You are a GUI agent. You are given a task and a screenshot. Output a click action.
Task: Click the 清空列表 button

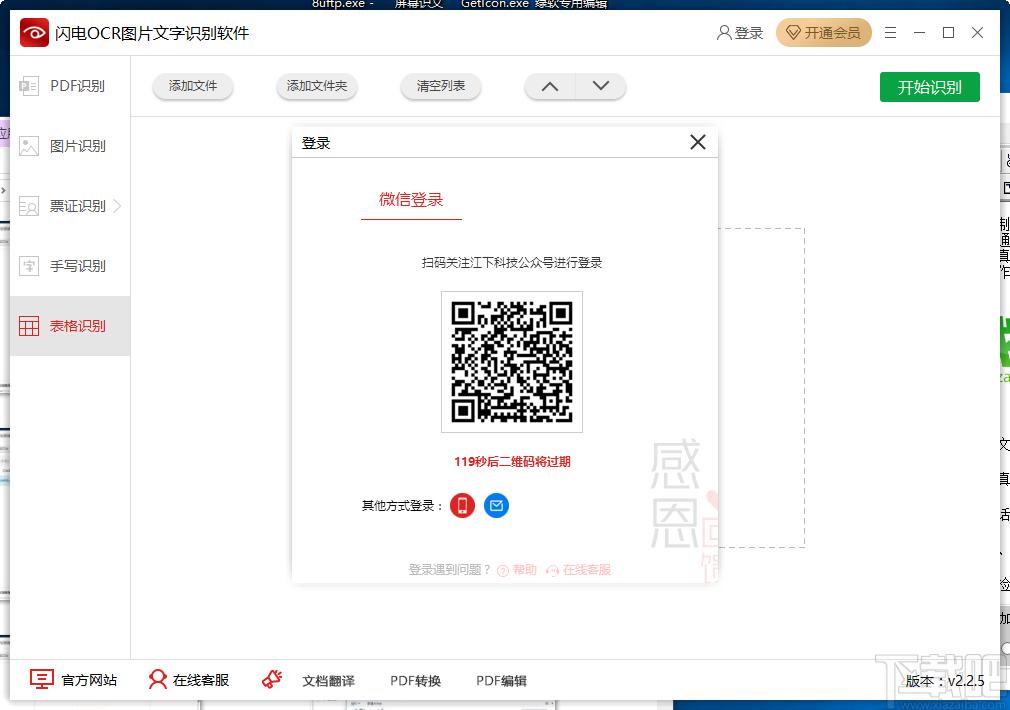tap(441, 86)
